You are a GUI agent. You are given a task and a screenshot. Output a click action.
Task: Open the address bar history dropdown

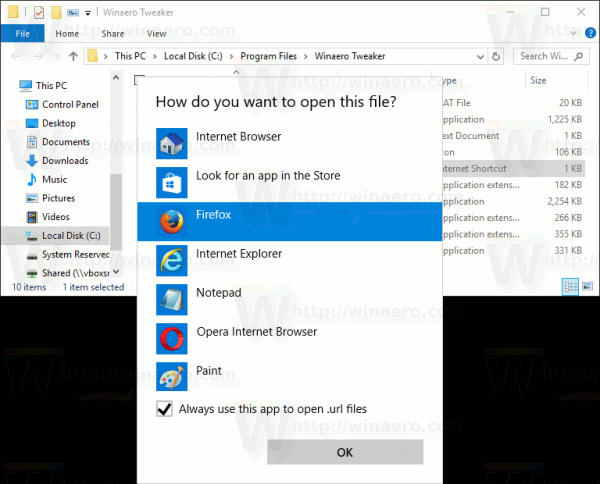(480, 57)
